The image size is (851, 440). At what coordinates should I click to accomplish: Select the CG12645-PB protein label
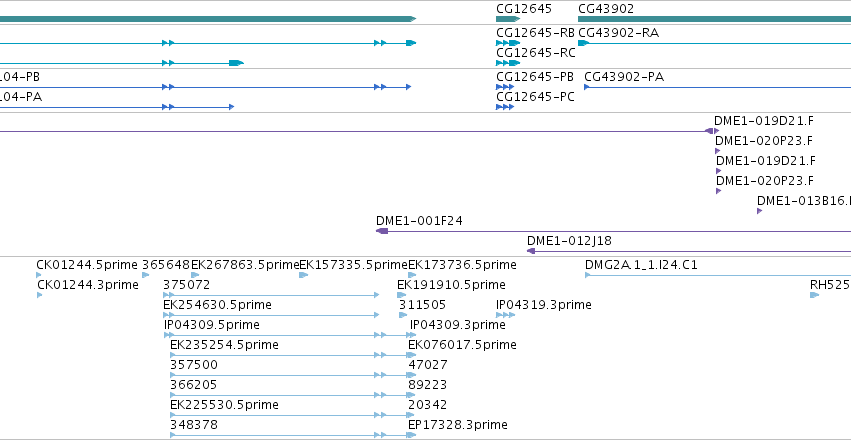click(535, 77)
